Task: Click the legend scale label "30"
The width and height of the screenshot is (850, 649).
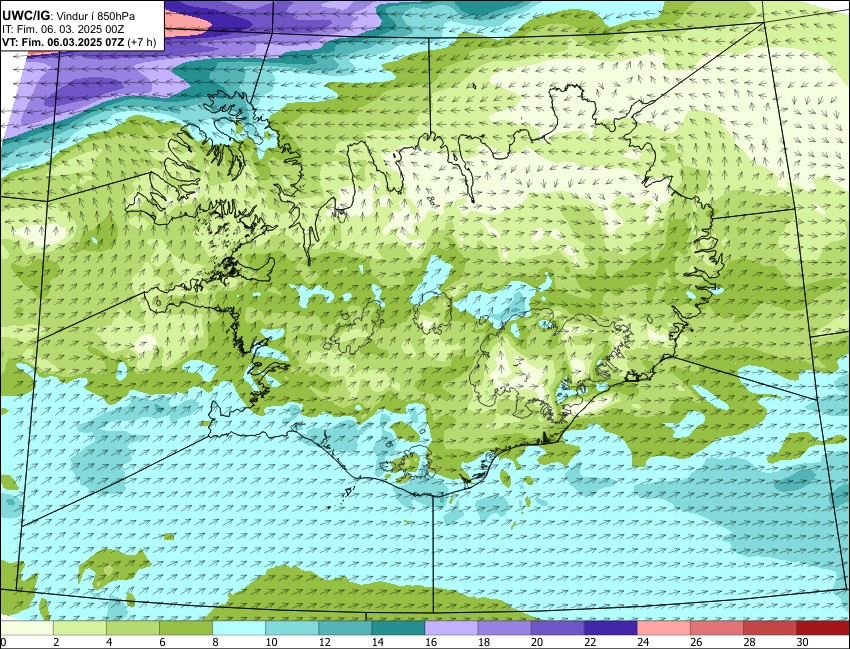Action: tap(803, 642)
